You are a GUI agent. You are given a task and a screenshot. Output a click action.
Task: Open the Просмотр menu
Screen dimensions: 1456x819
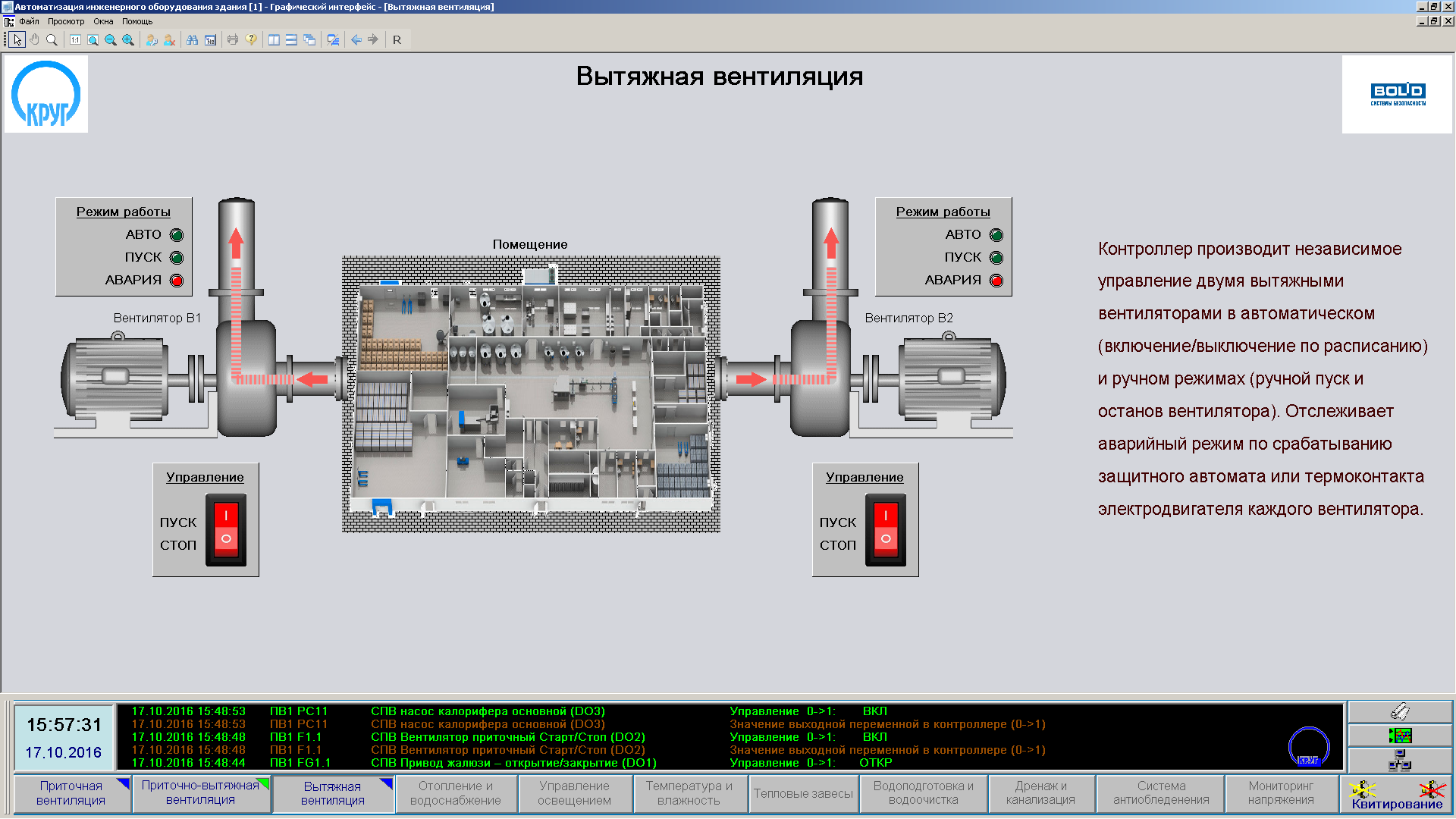[66, 21]
